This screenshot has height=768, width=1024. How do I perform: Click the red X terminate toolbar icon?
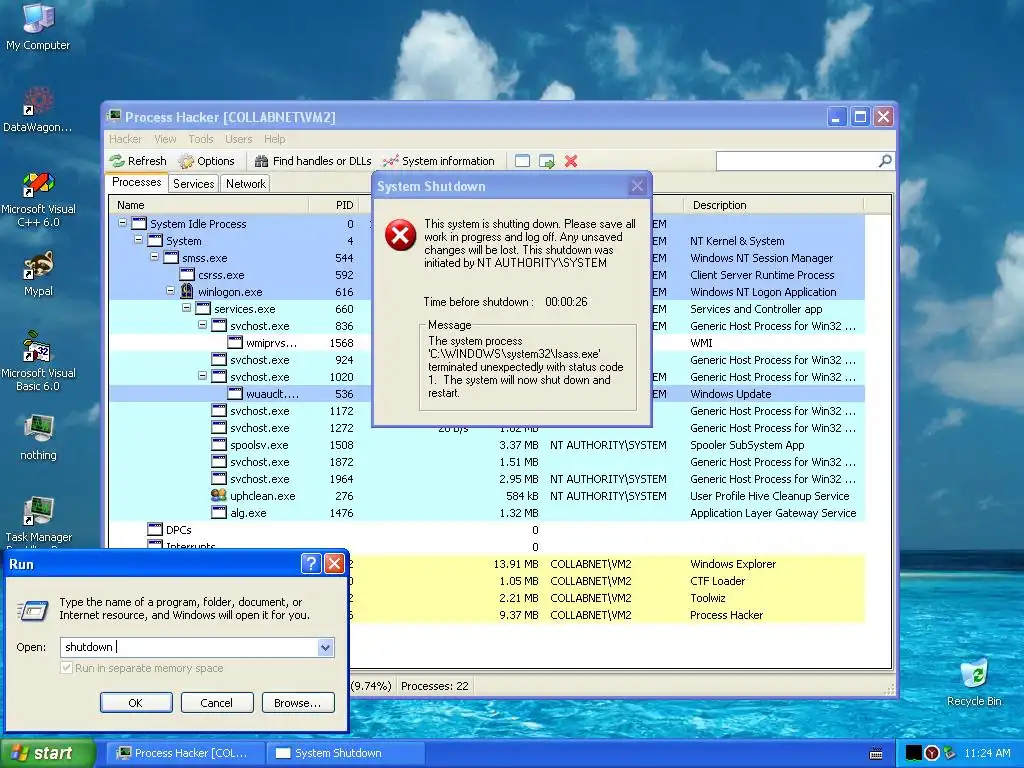click(x=571, y=161)
